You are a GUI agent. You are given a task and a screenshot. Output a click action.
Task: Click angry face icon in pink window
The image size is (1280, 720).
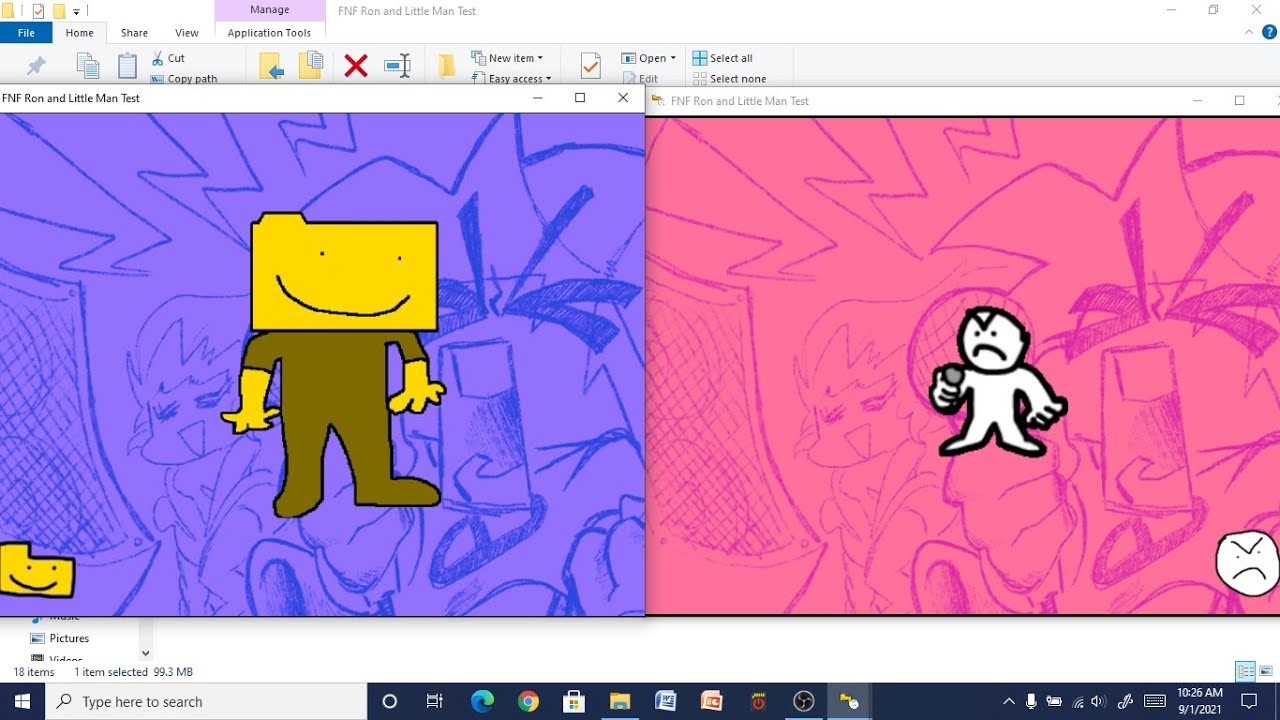point(1247,563)
